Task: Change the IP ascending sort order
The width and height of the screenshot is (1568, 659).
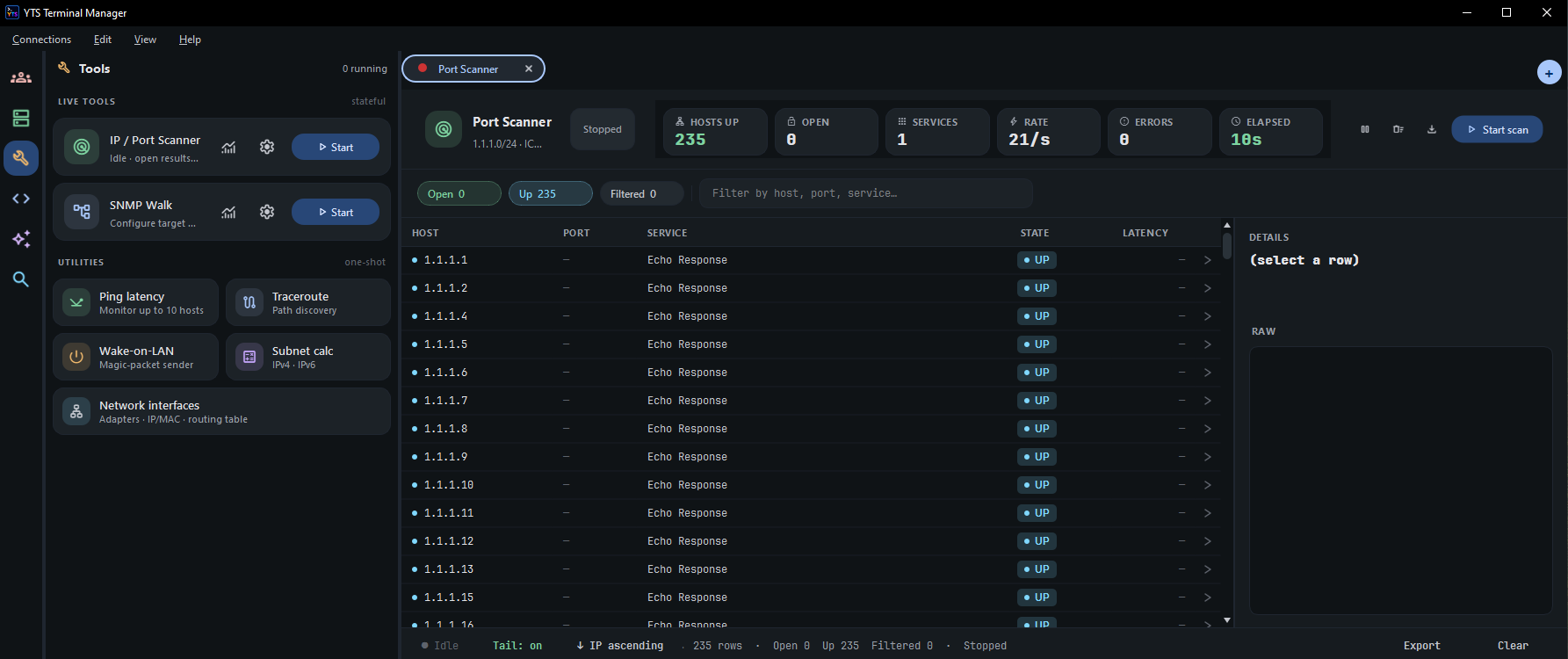Action: coord(620,646)
